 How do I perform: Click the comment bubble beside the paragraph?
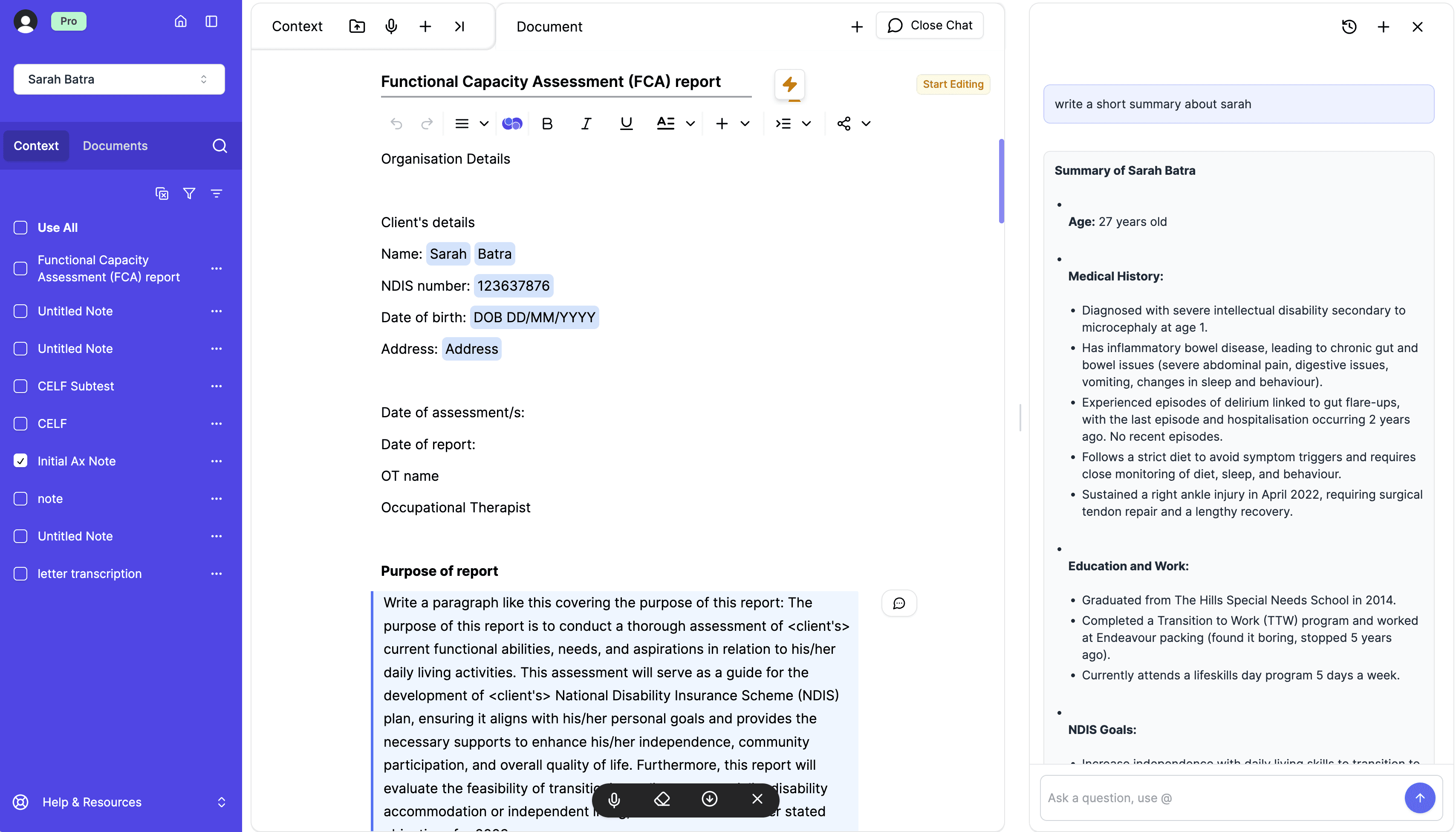tap(899, 604)
